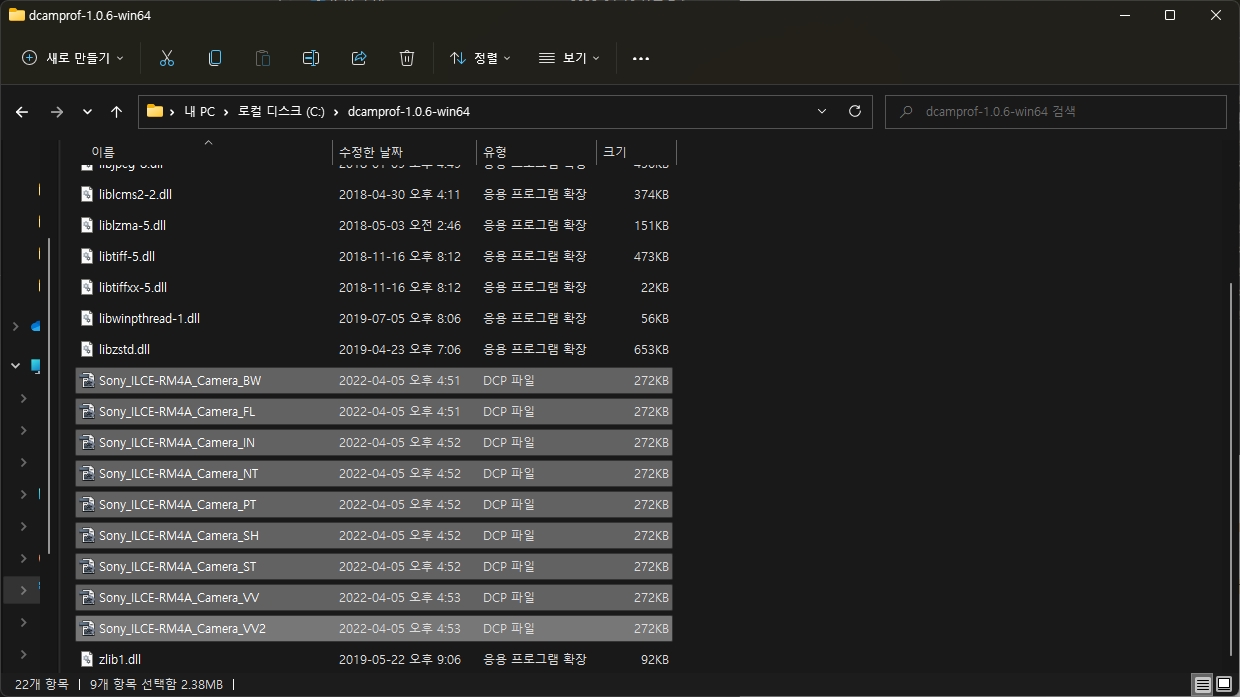Click the icon of libzstd.dll file
Screen dimensions: 1240x697
pos(87,349)
